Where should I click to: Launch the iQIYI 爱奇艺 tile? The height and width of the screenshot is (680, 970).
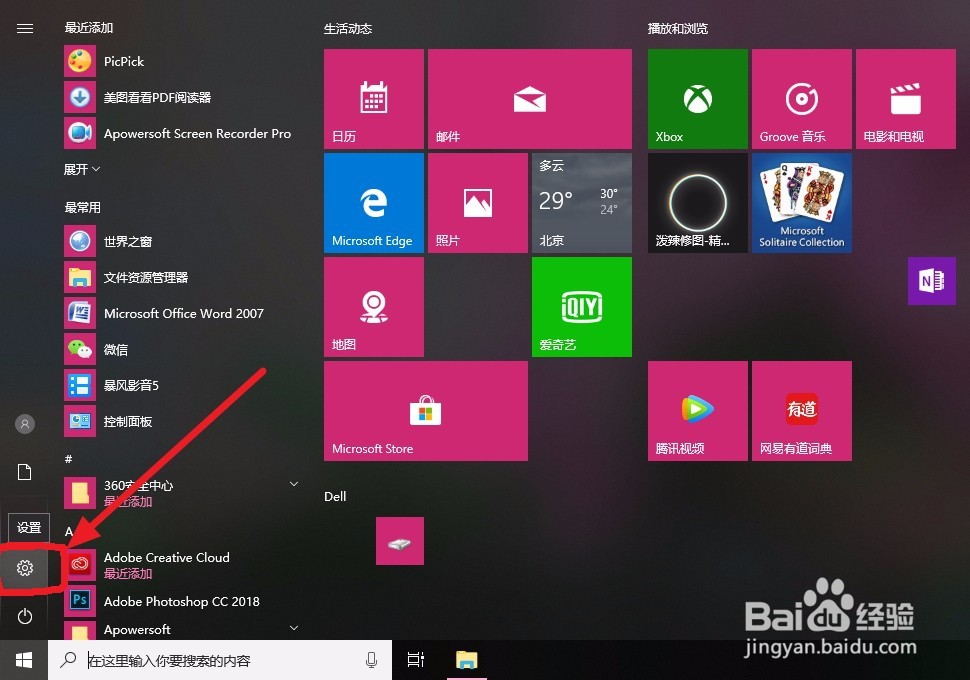[x=582, y=307]
